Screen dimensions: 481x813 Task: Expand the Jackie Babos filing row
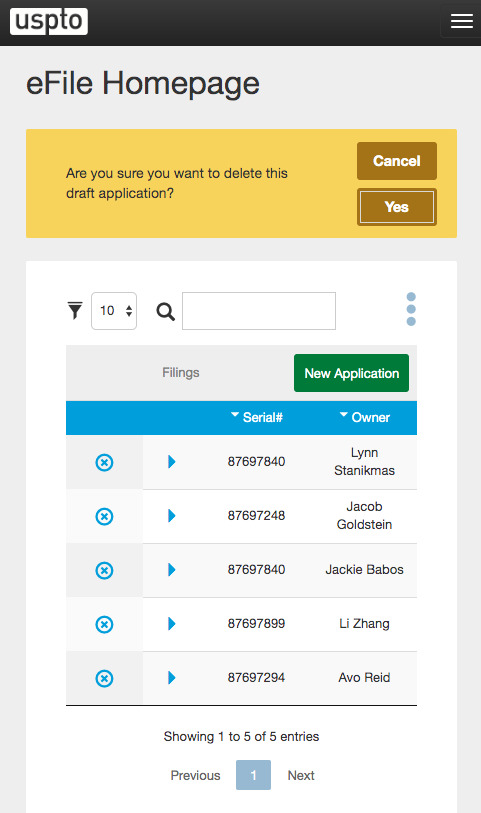pos(172,570)
